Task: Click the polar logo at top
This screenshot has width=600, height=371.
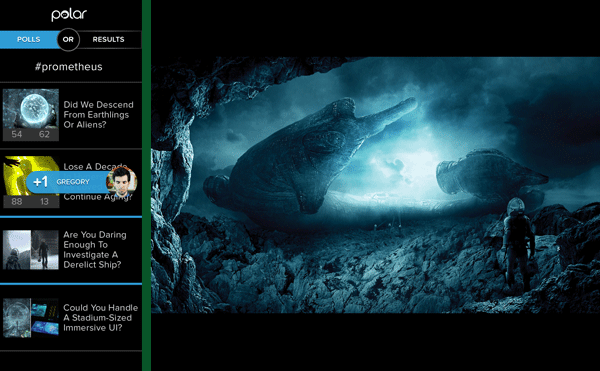Action: point(69,15)
